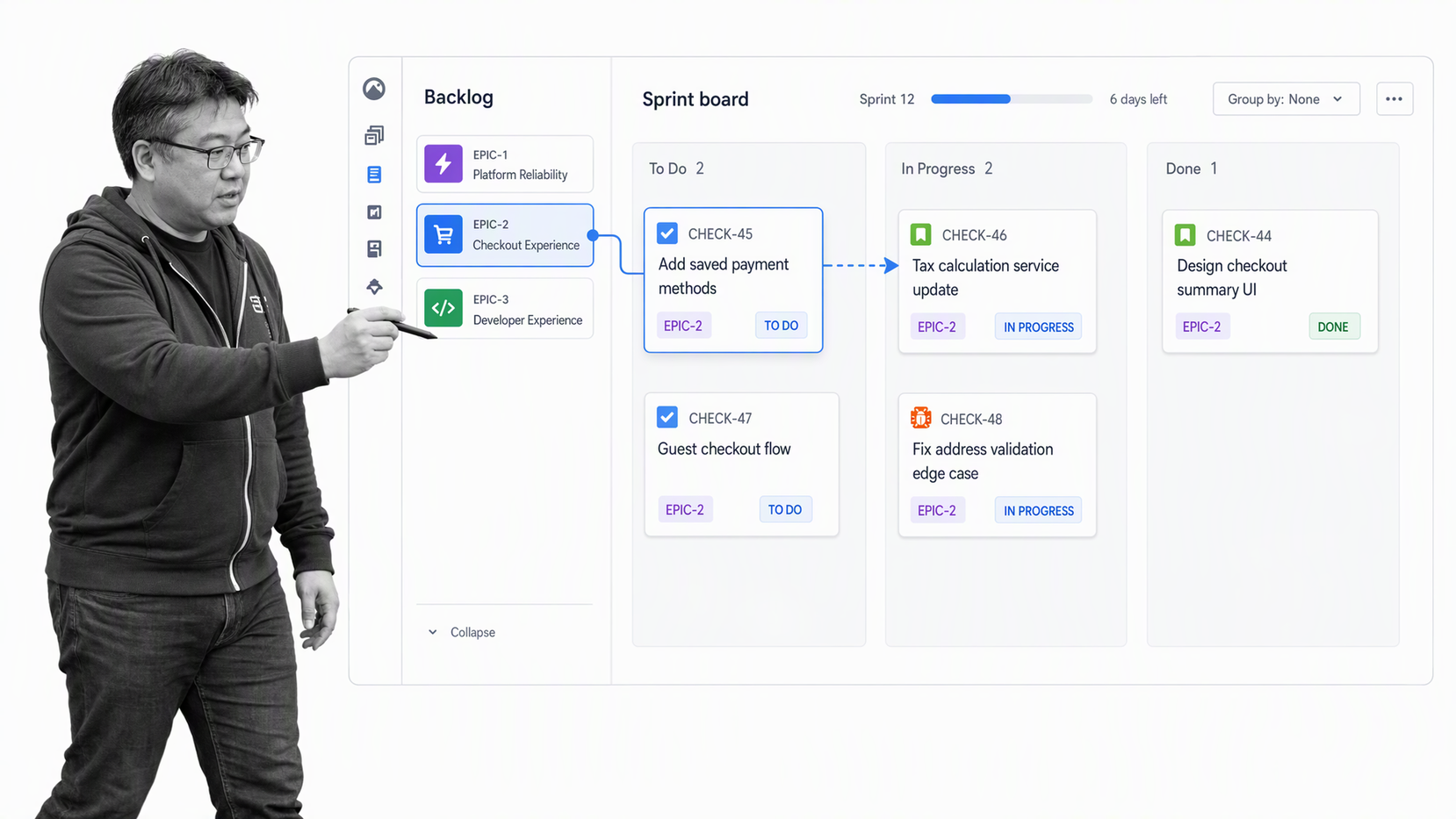The height and width of the screenshot is (819, 1456).
Task: Open the Guest checkout flow card
Action: [742, 464]
